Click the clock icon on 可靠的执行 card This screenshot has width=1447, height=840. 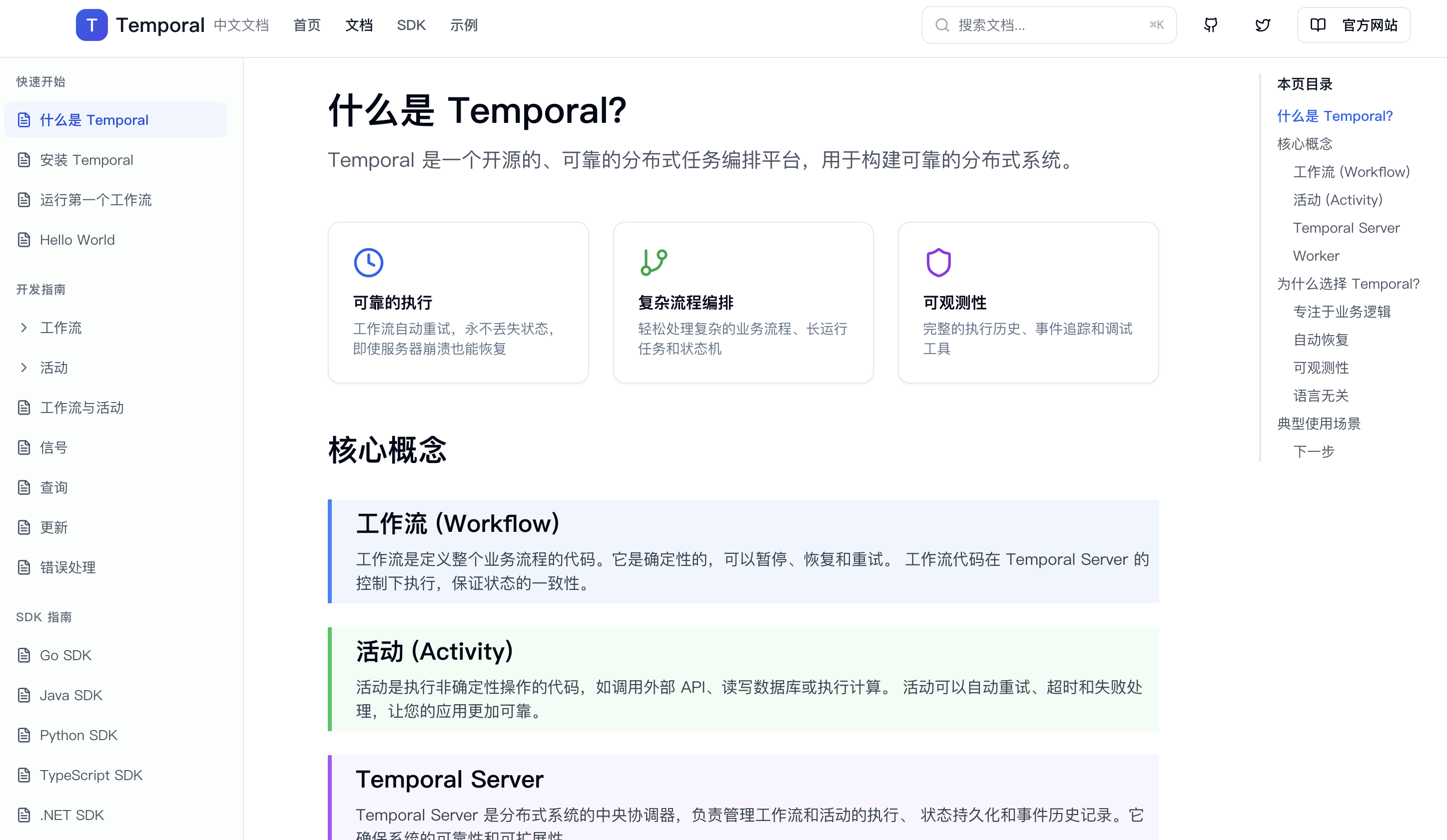pos(369,262)
